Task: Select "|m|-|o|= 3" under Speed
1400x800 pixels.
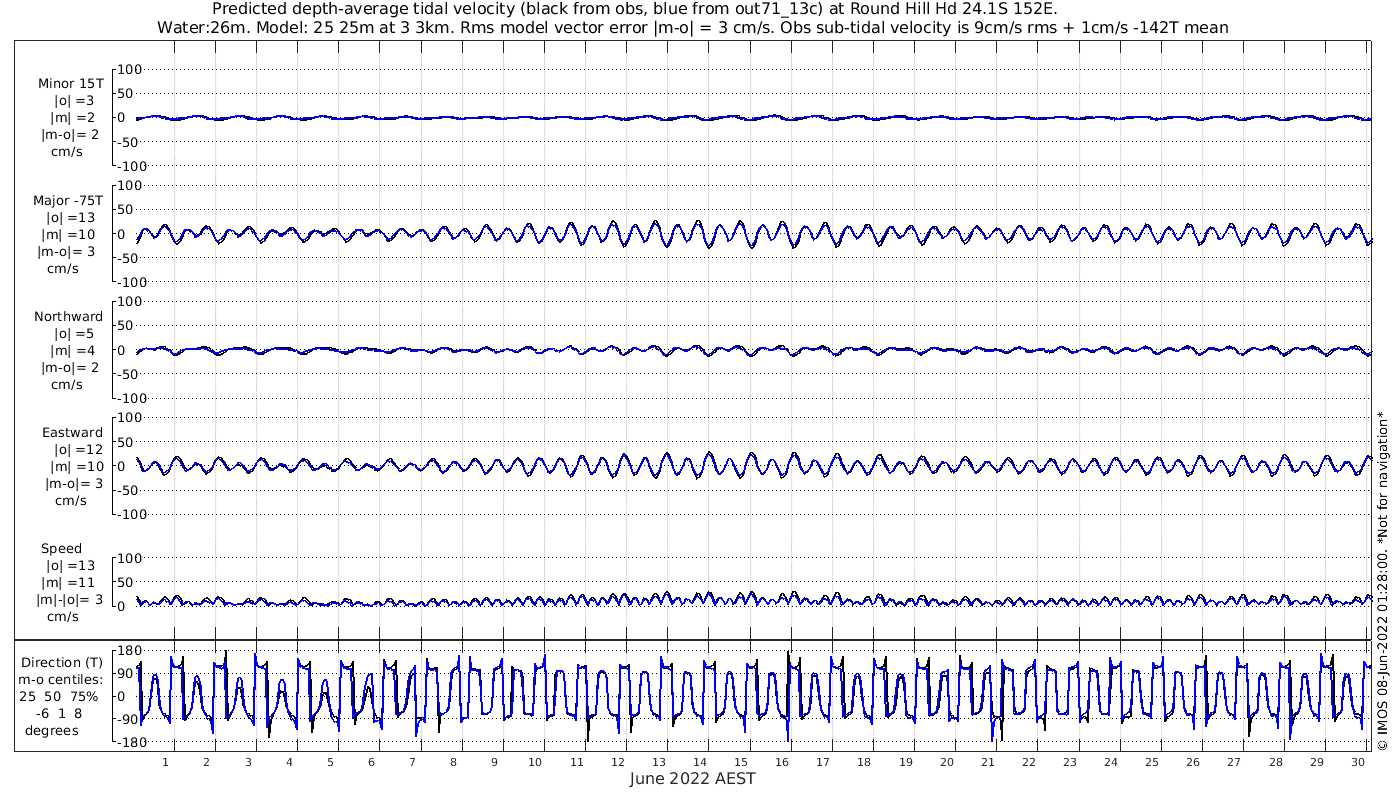Action: click(x=68, y=599)
